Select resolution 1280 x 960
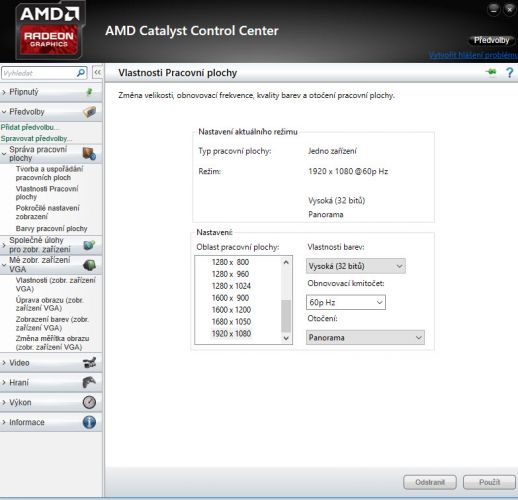 point(230,274)
